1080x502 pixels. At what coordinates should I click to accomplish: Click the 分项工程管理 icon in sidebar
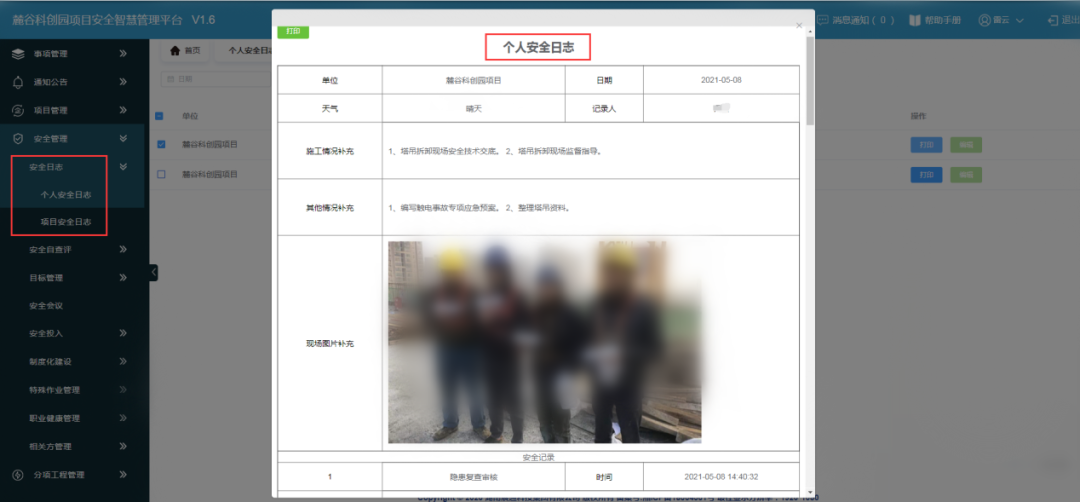19,474
